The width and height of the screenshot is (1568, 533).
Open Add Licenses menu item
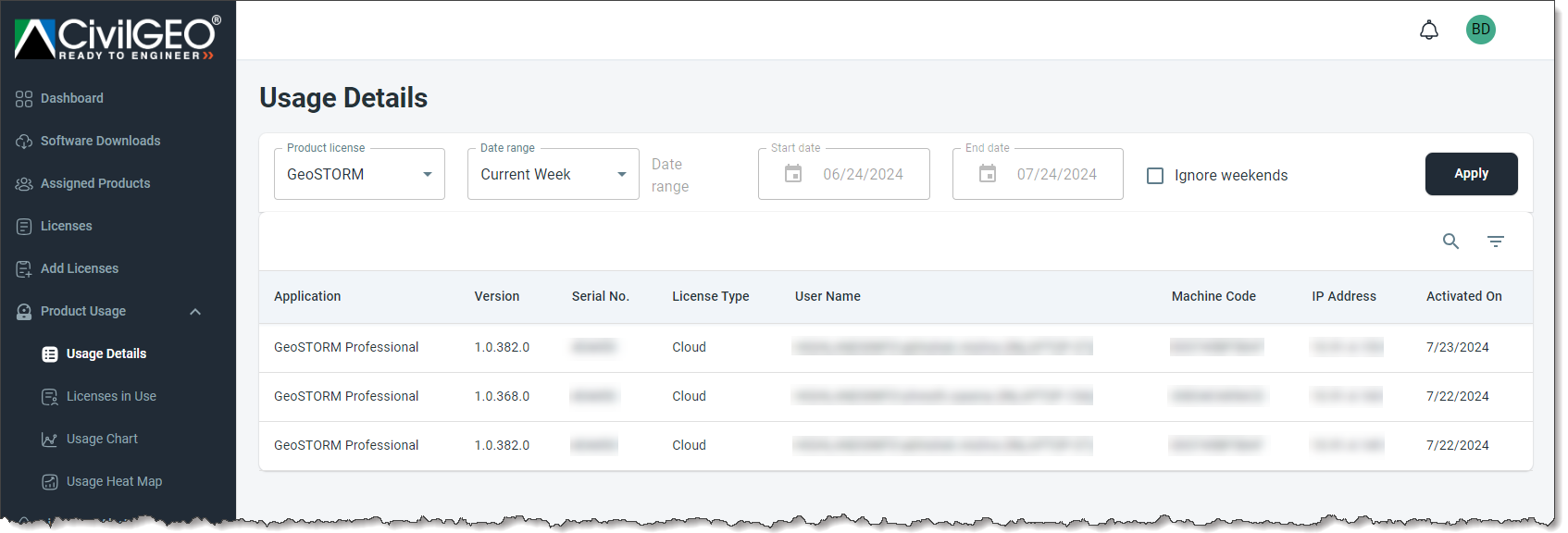click(x=80, y=268)
